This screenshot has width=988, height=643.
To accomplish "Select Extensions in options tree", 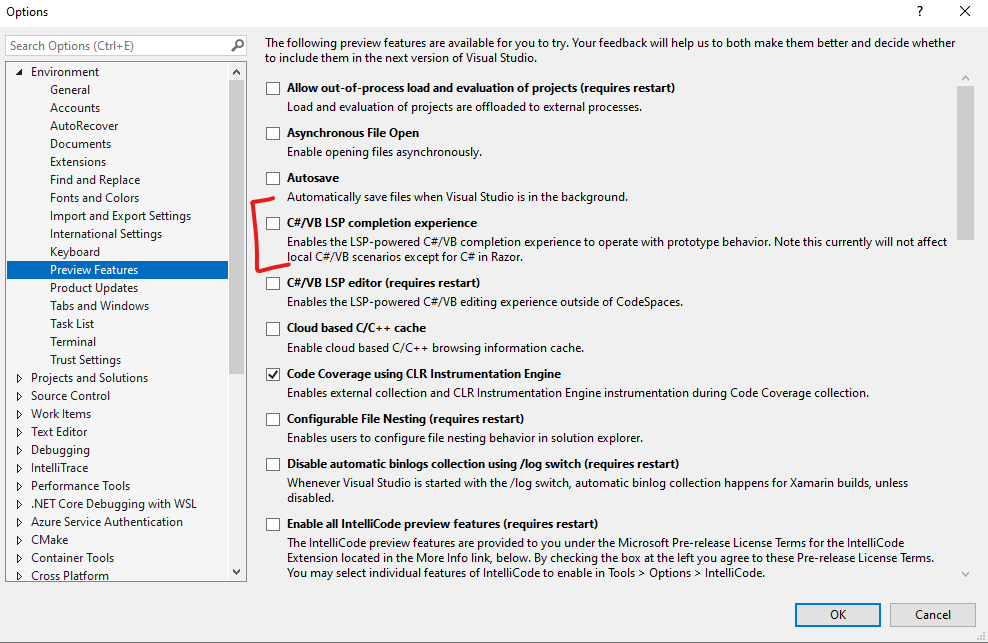I will [x=78, y=161].
